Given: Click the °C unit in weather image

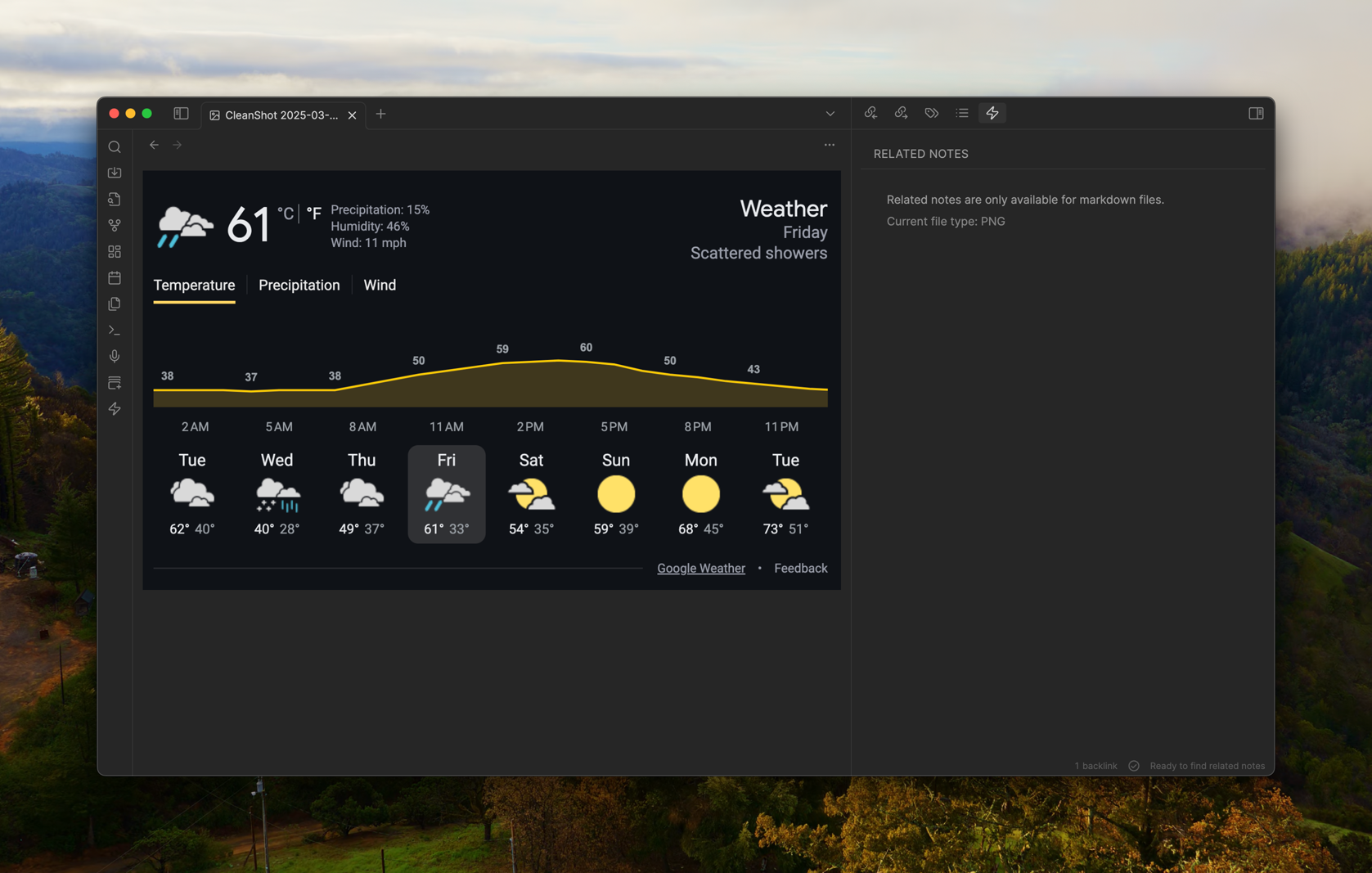Looking at the screenshot, I should (285, 214).
